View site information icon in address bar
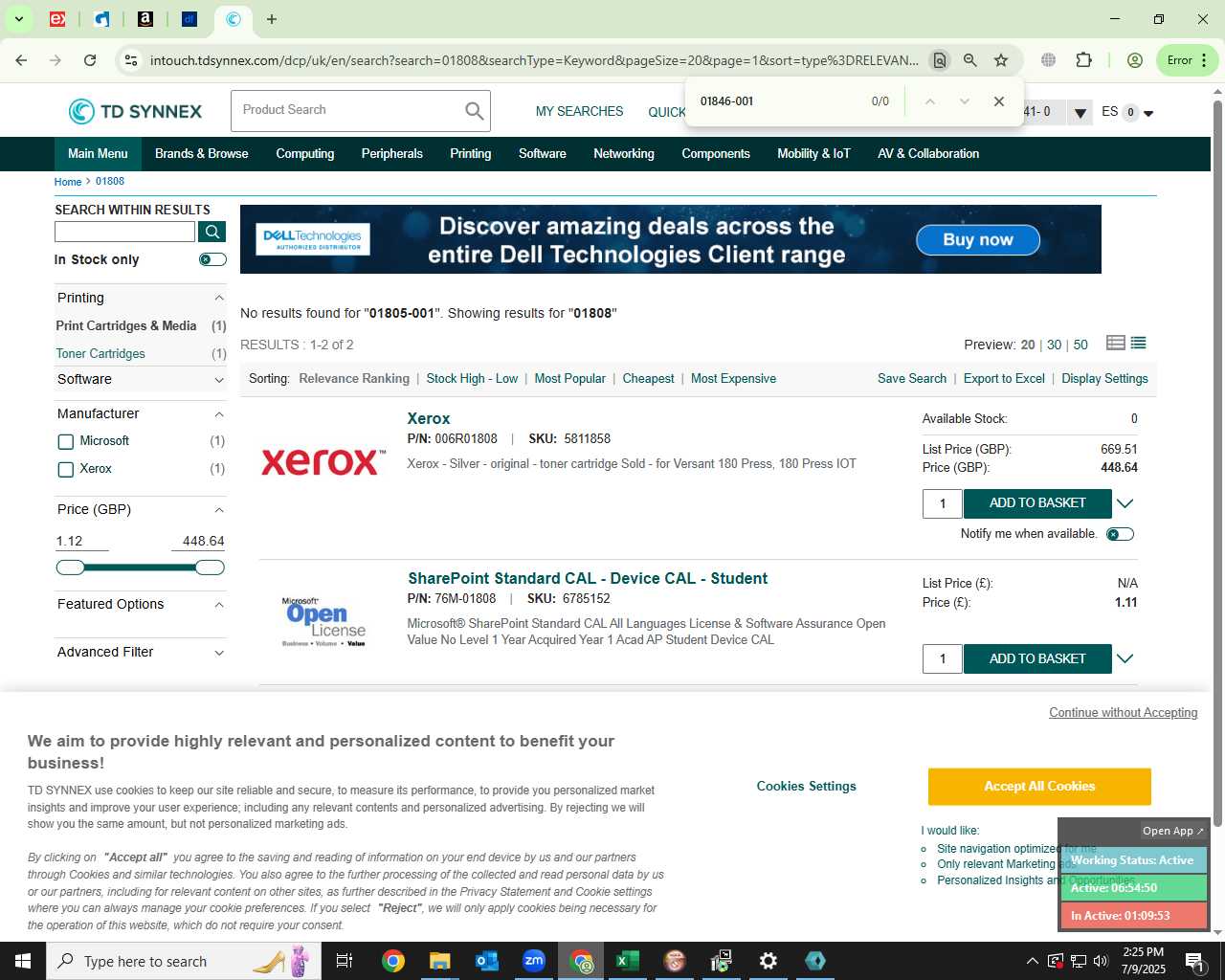This screenshot has width=1225, height=980. (131, 60)
